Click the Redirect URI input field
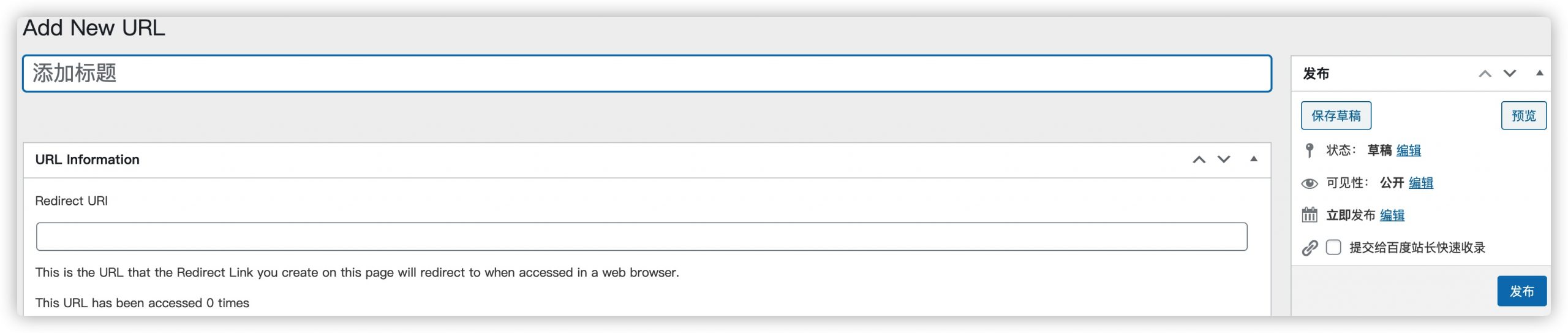 (641, 237)
